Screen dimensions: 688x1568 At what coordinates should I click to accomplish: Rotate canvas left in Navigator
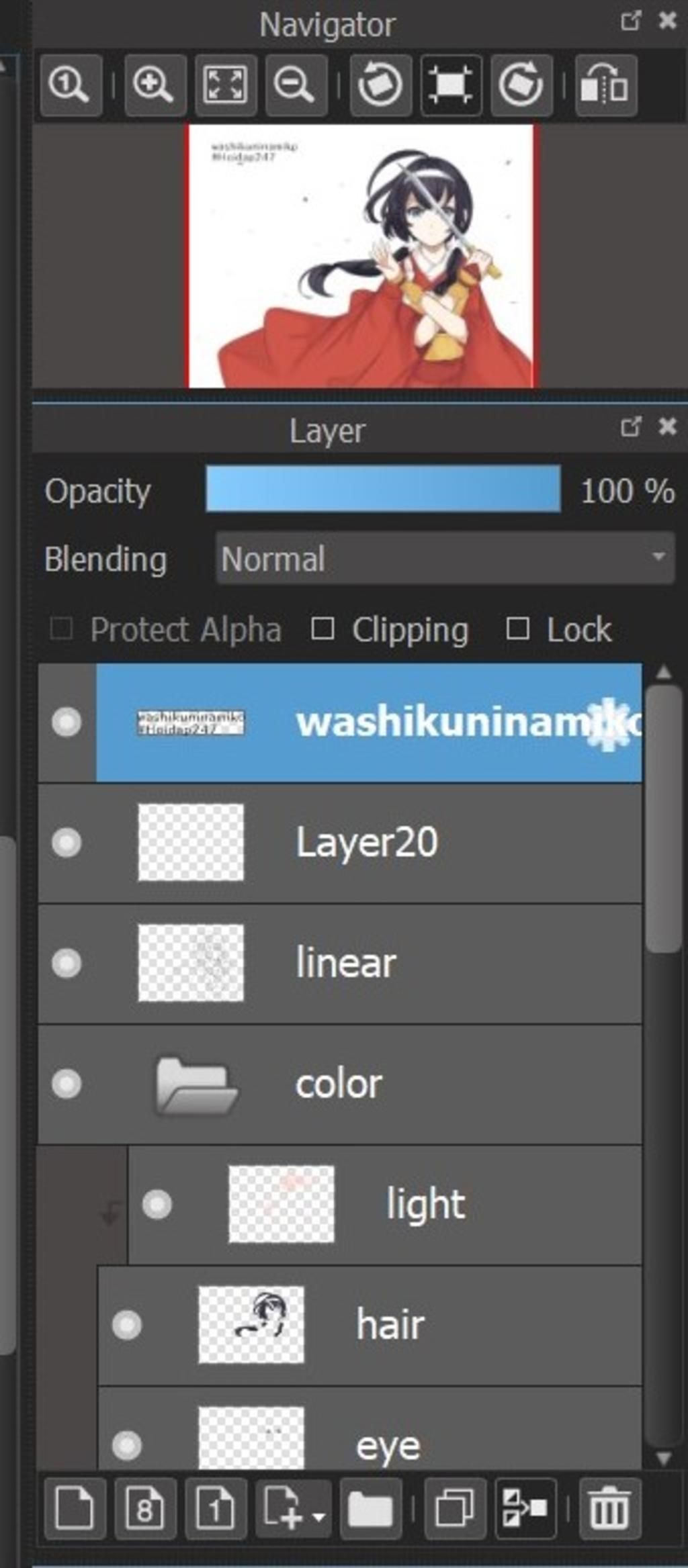tap(380, 86)
